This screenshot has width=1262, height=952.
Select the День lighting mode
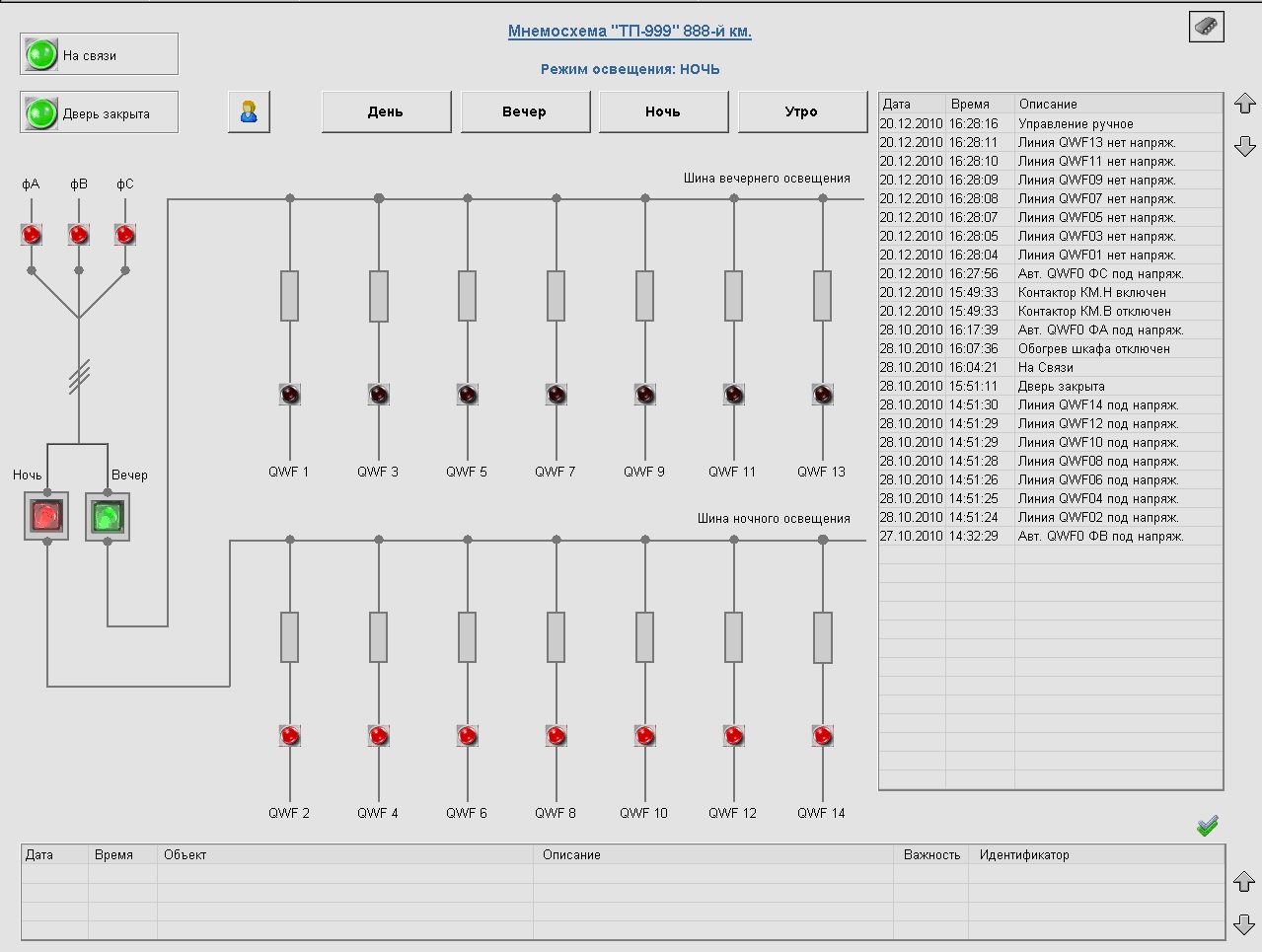(x=386, y=111)
